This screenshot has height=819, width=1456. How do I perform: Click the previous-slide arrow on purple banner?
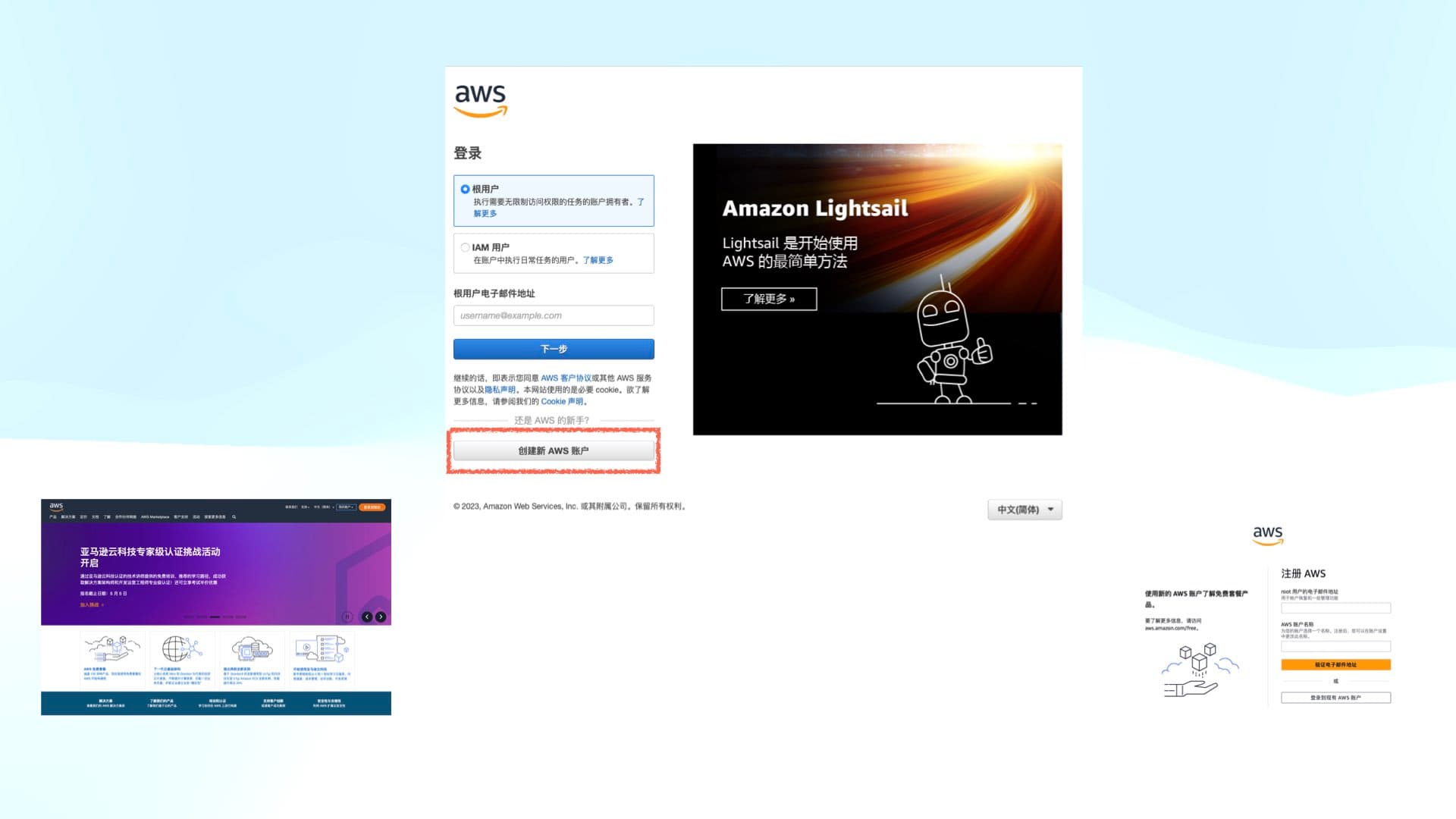(367, 617)
